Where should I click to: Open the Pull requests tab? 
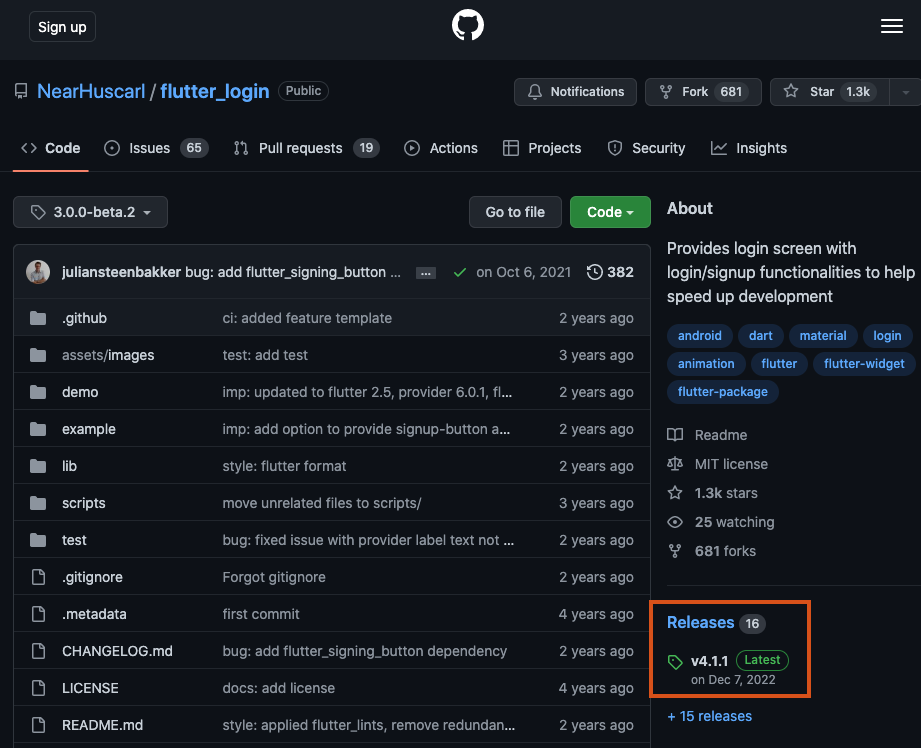pos(306,148)
